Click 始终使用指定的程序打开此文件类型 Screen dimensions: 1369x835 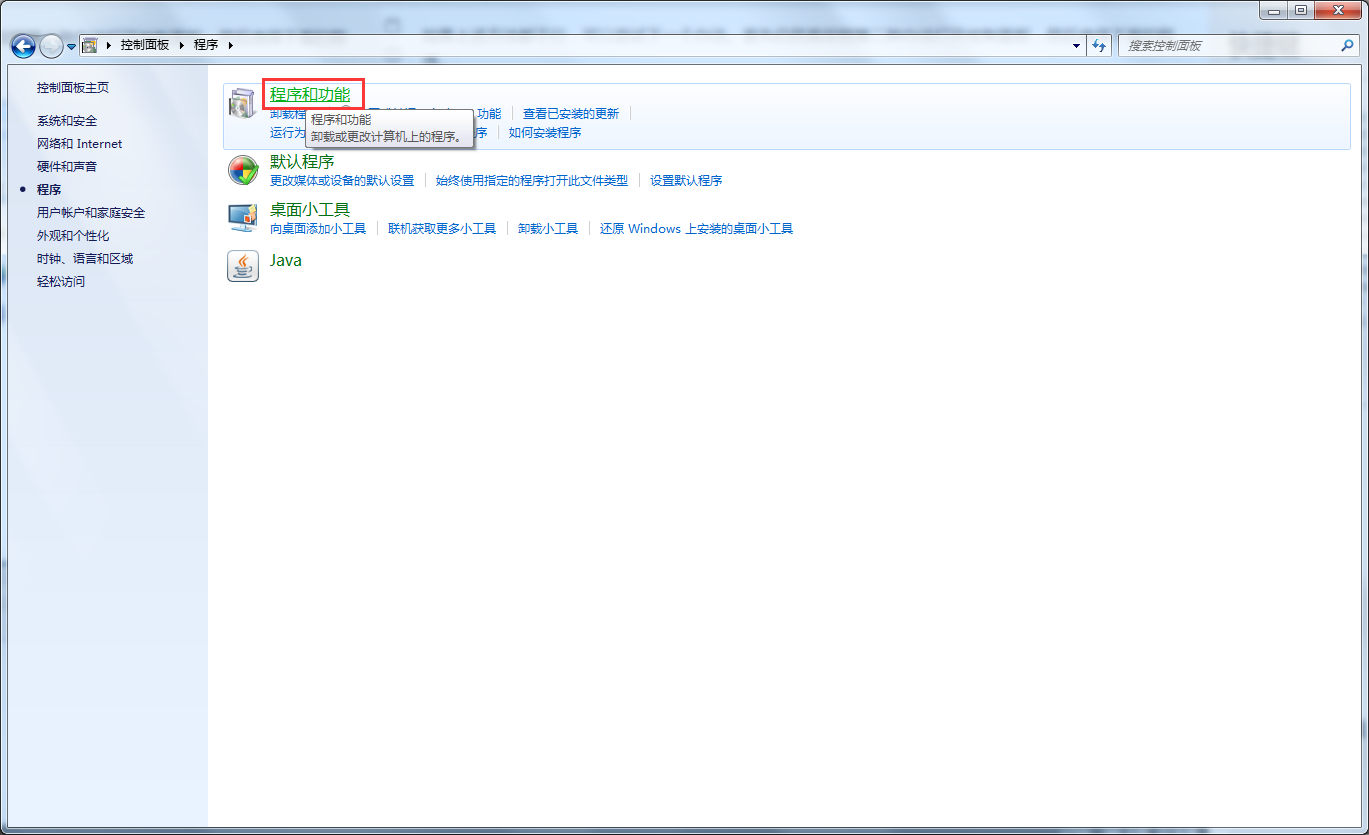click(x=532, y=181)
